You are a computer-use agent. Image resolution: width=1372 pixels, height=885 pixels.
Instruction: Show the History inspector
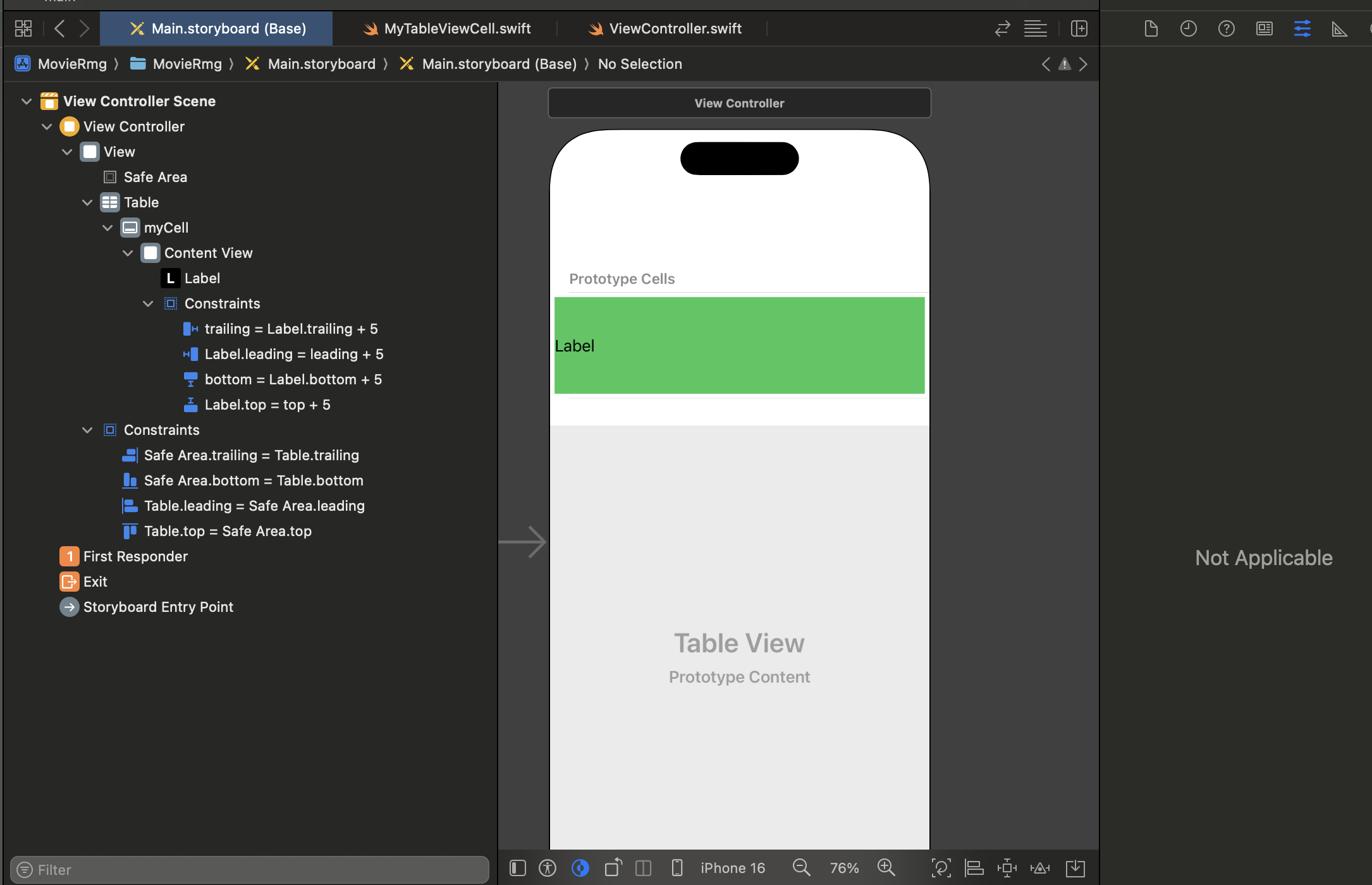pyautogui.click(x=1189, y=28)
